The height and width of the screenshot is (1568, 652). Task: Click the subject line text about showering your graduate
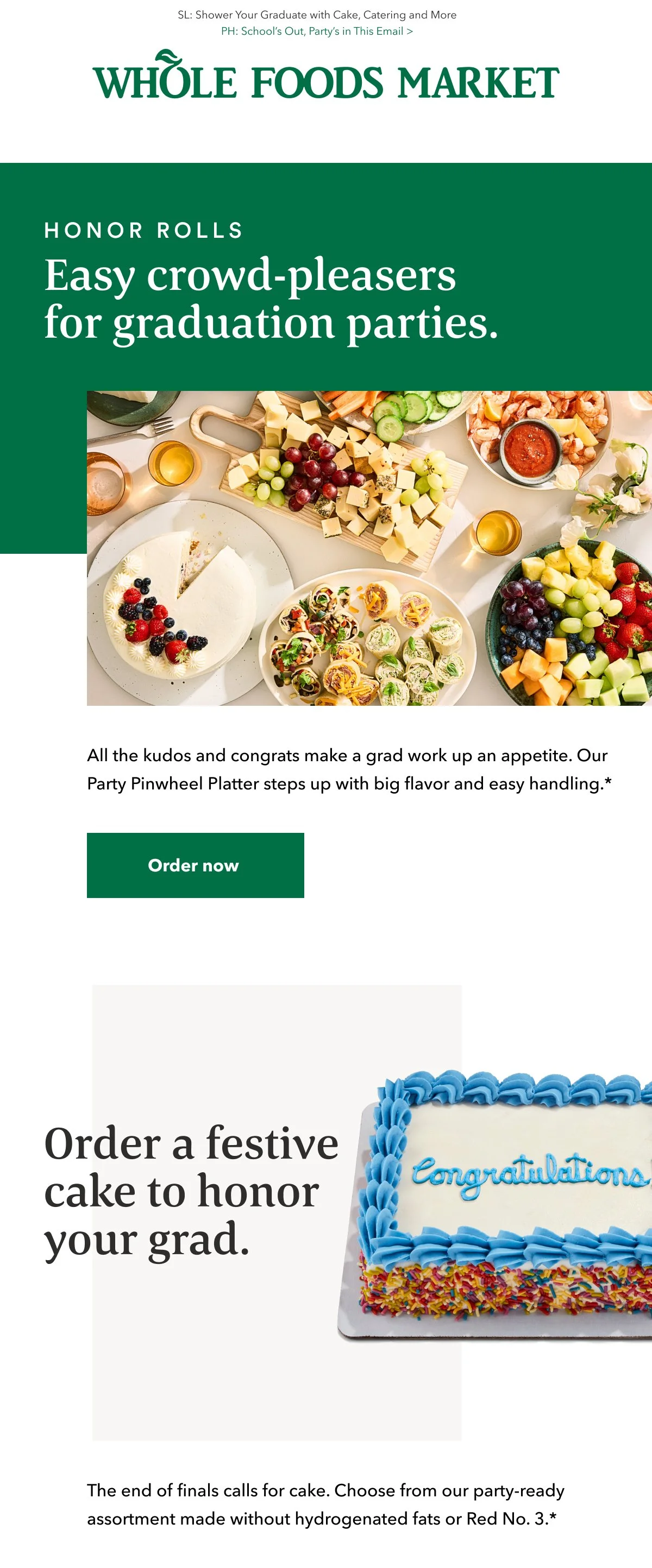pyautogui.click(x=317, y=15)
